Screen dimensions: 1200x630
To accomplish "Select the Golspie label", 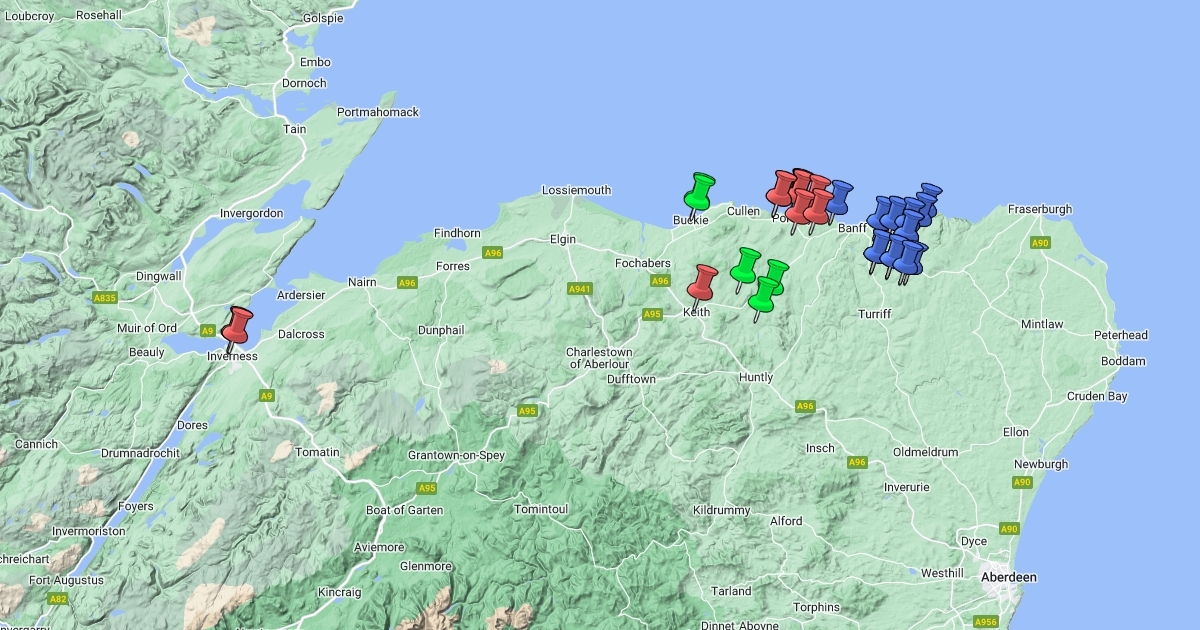I will click(321, 18).
